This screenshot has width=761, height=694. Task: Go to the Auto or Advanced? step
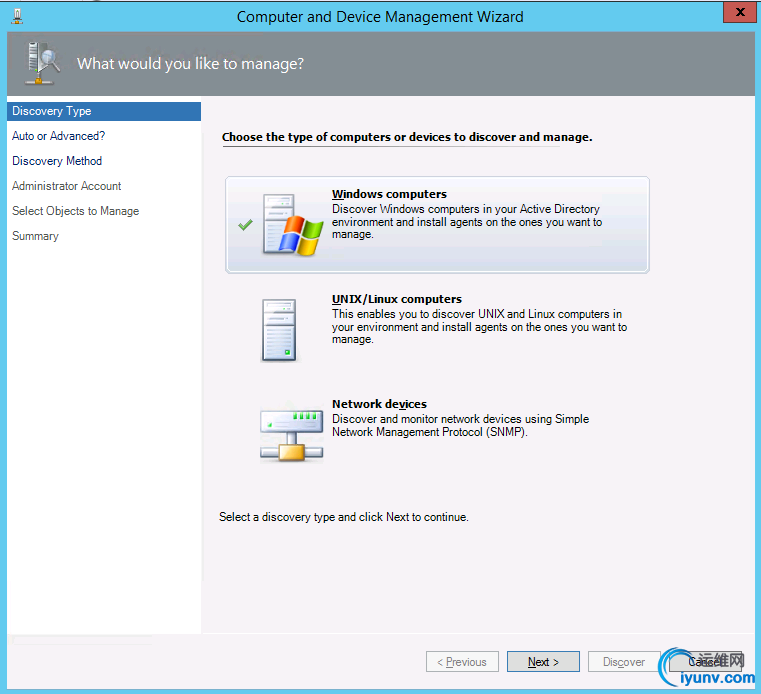pos(58,136)
